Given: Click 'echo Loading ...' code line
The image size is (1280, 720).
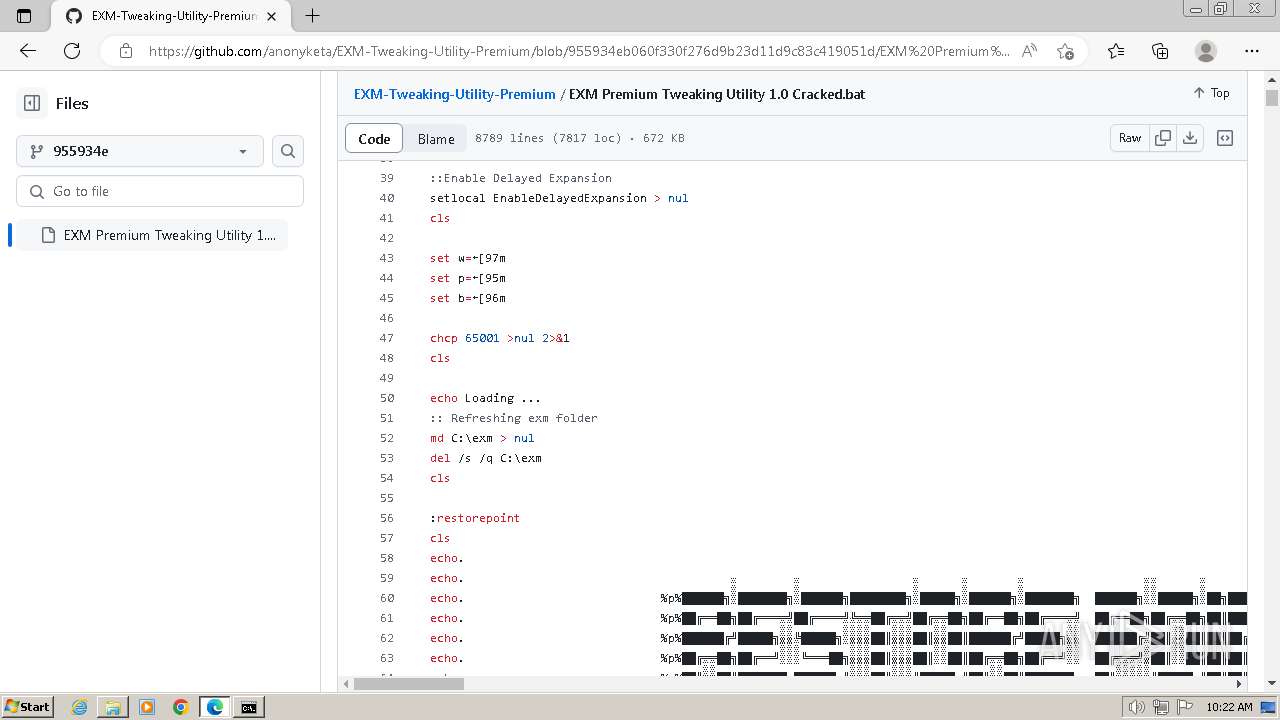Looking at the screenshot, I should 485,398.
